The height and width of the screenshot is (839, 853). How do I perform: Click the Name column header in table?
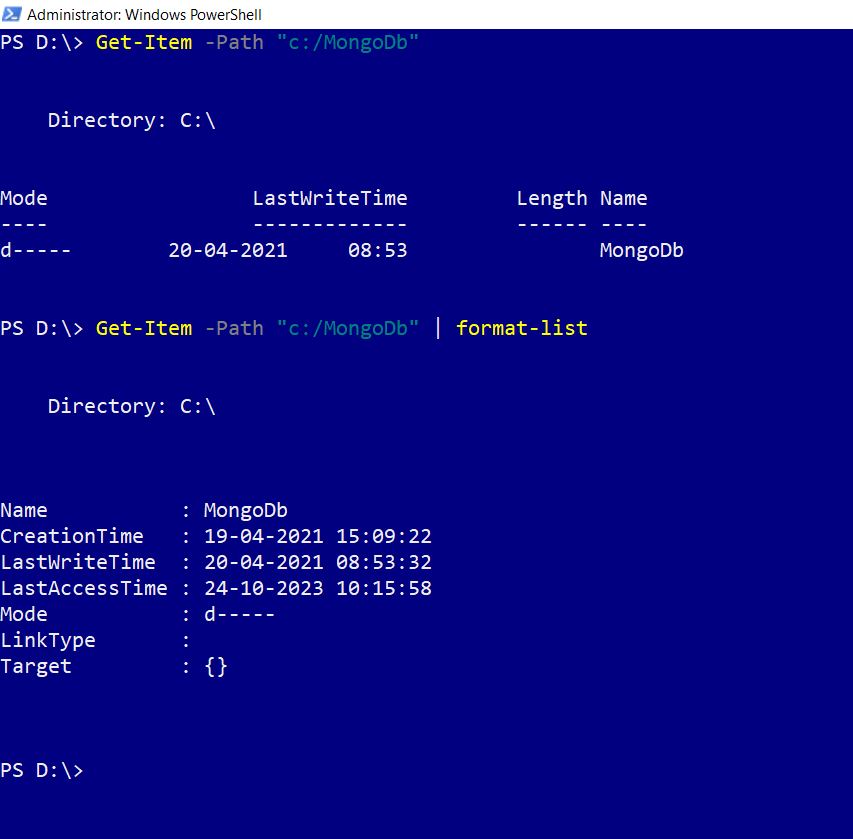(x=623, y=198)
